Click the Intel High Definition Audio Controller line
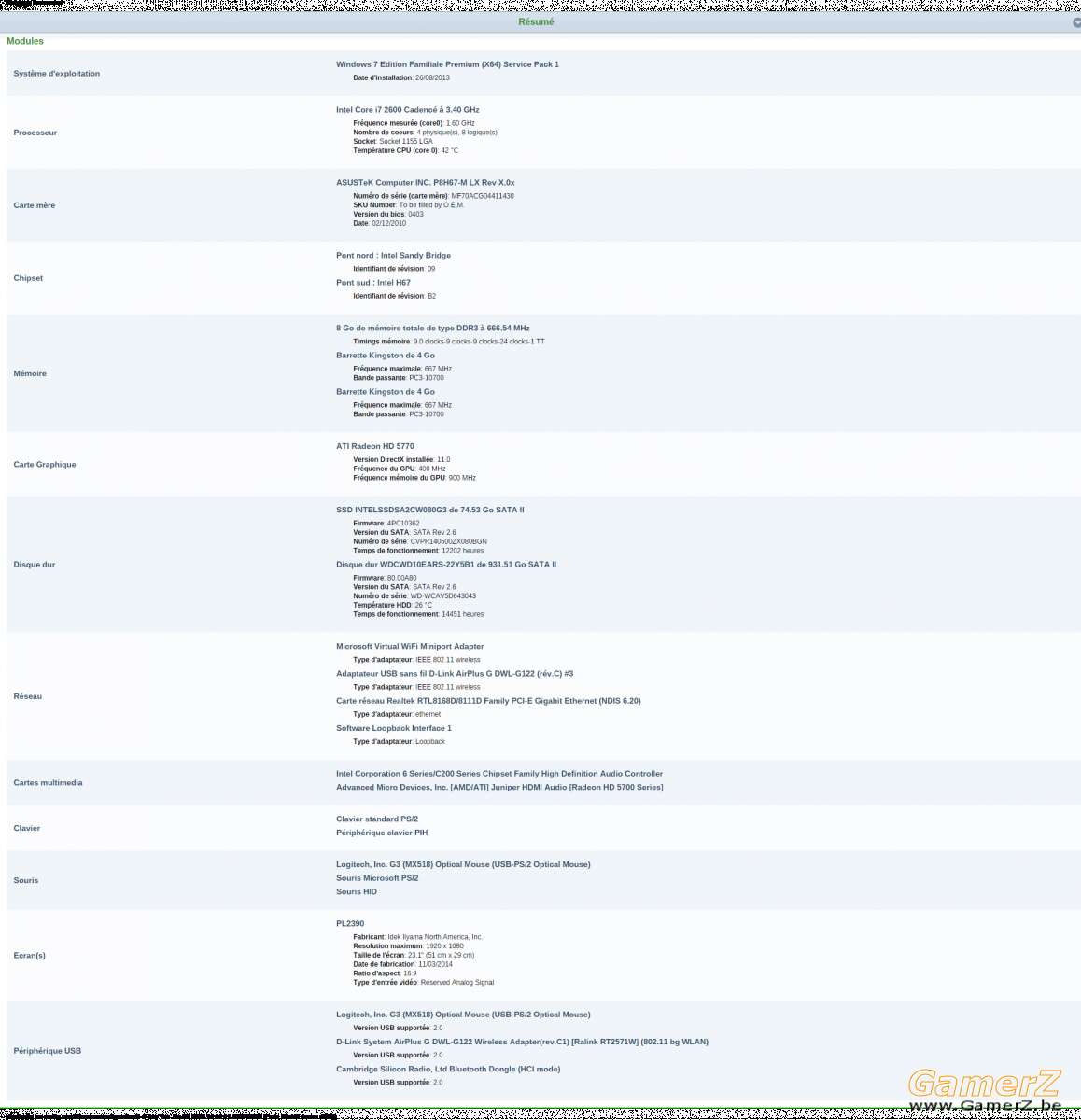The width and height of the screenshot is (1081, 1120). point(499,774)
